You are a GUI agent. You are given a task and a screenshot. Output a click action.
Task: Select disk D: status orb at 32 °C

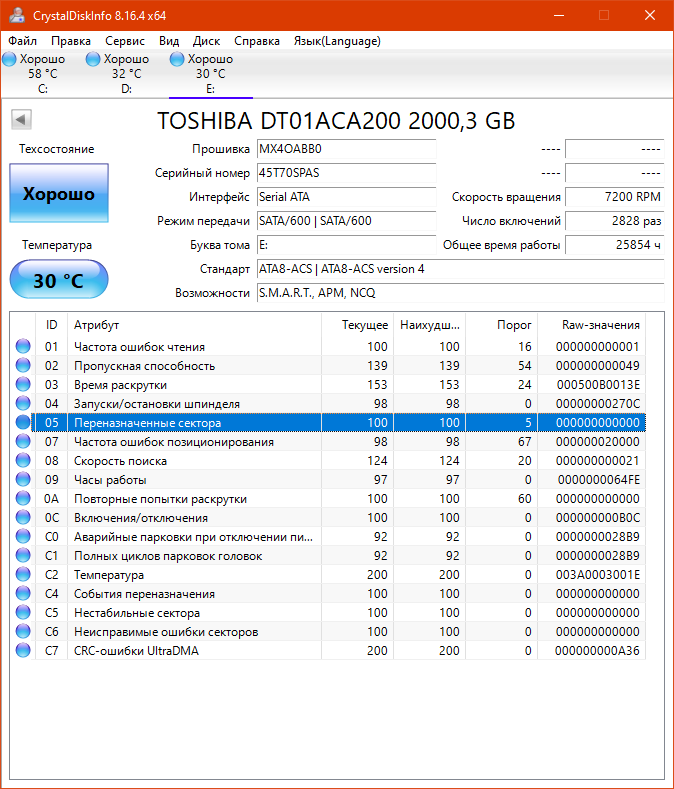[x=93, y=59]
